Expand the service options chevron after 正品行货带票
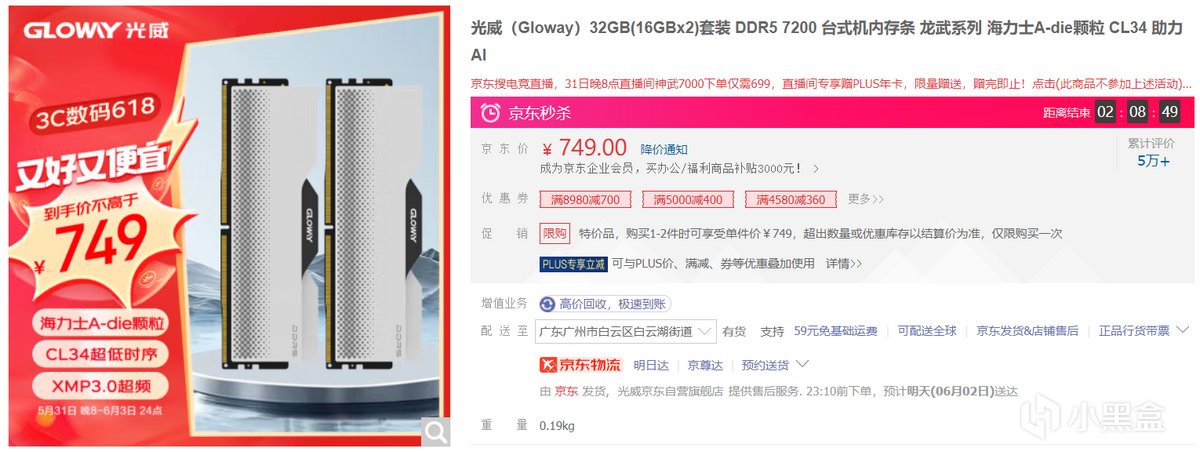 pyautogui.click(x=1182, y=330)
